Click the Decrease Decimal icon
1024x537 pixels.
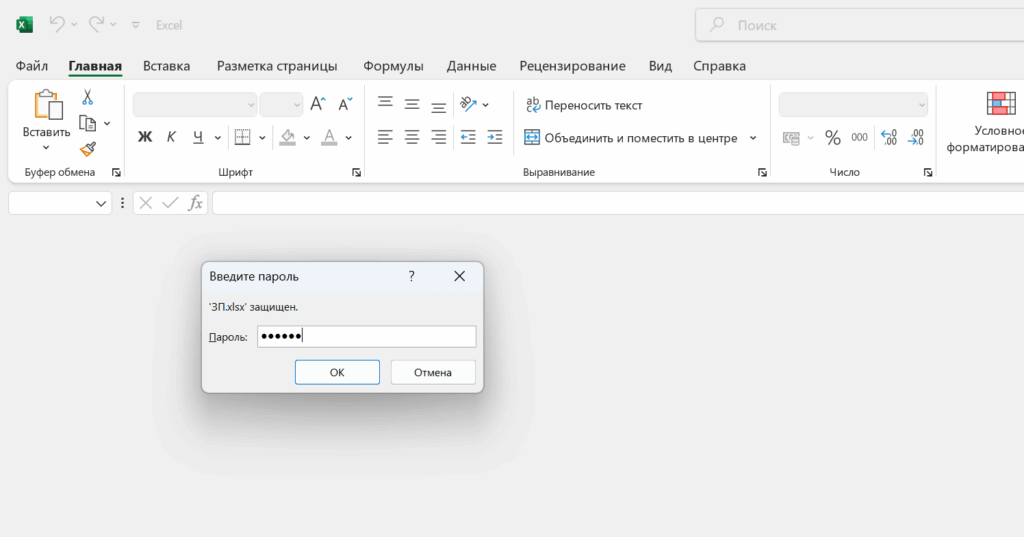pos(916,138)
